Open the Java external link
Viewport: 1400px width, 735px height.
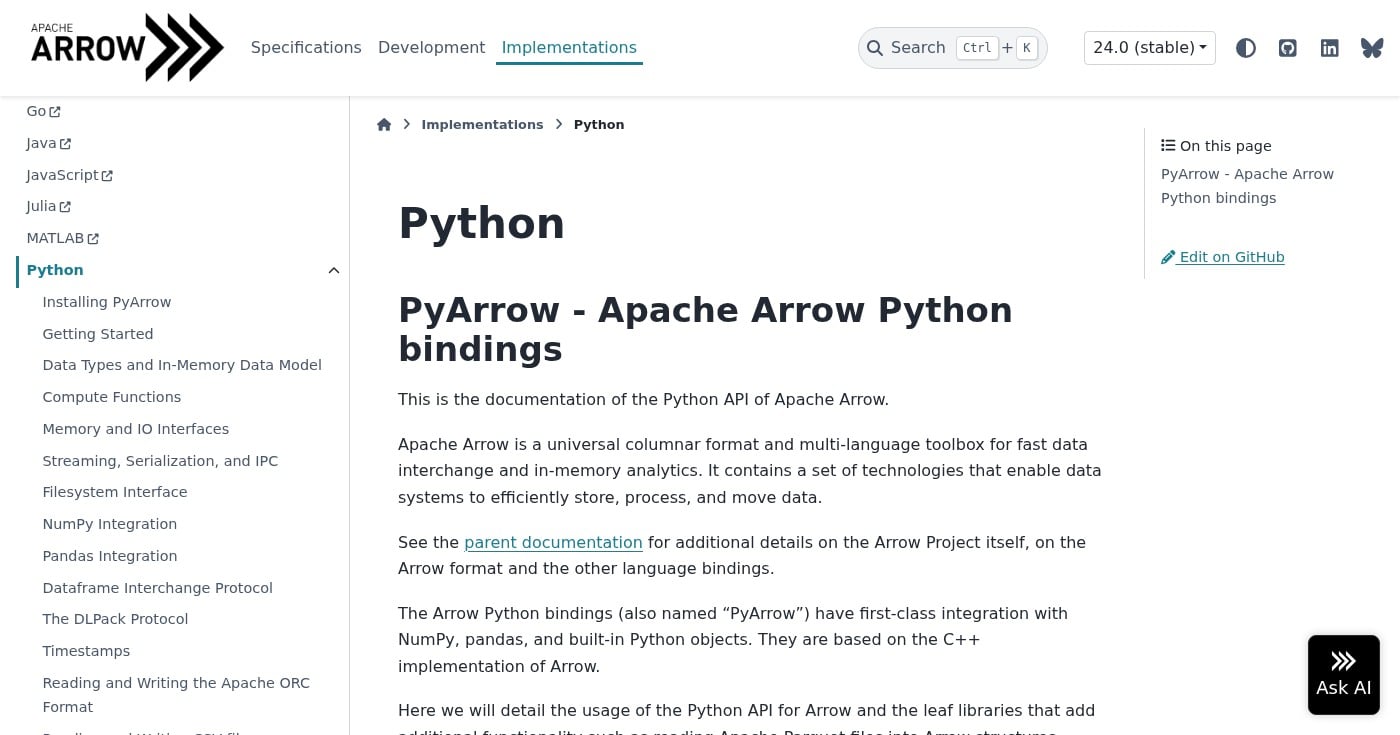coord(49,144)
